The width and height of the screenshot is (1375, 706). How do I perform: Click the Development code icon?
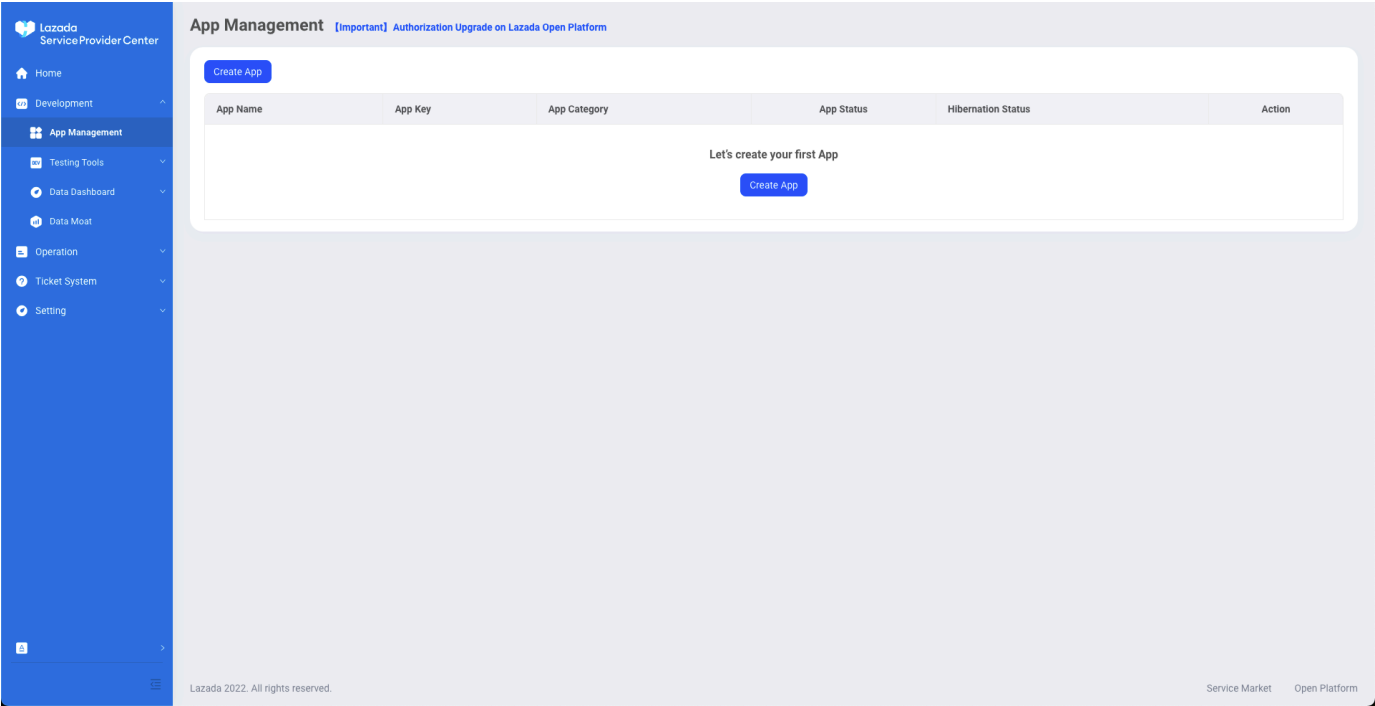click(x=21, y=103)
